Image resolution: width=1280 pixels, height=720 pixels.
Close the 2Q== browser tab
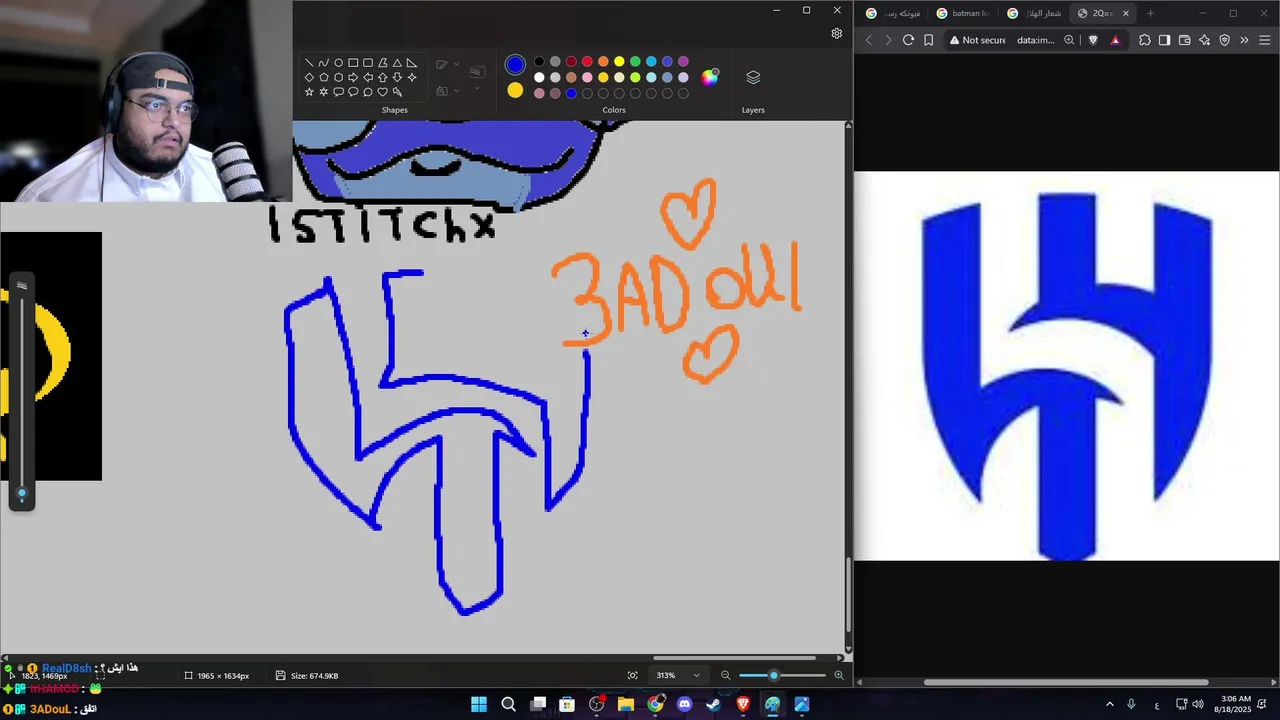pyautogui.click(x=1126, y=13)
